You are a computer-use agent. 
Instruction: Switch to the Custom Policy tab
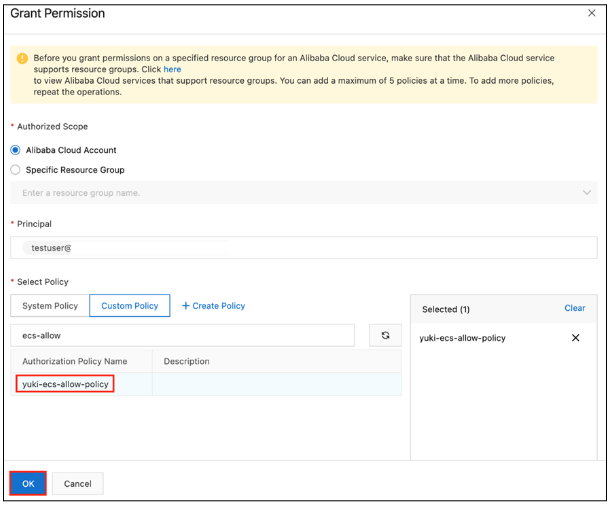coord(130,306)
